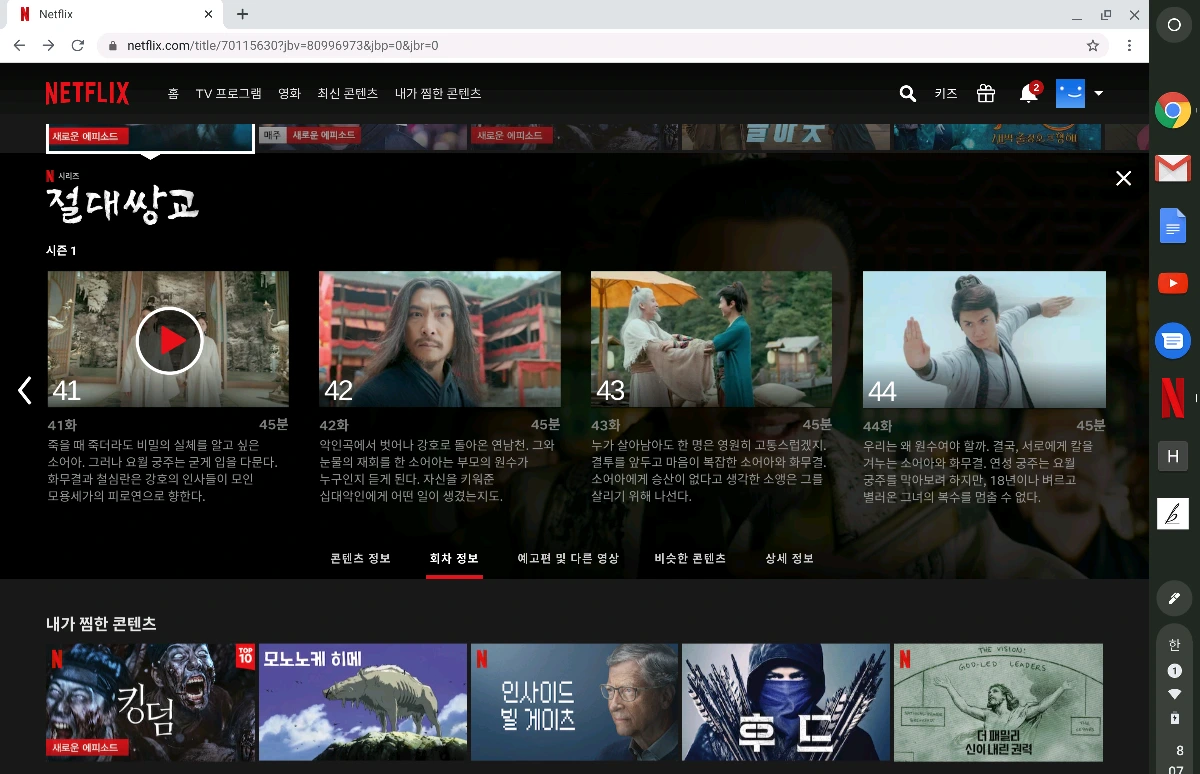Bookmark this page with star icon
This screenshot has width=1200, height=774.
[x=1092, y=45]
